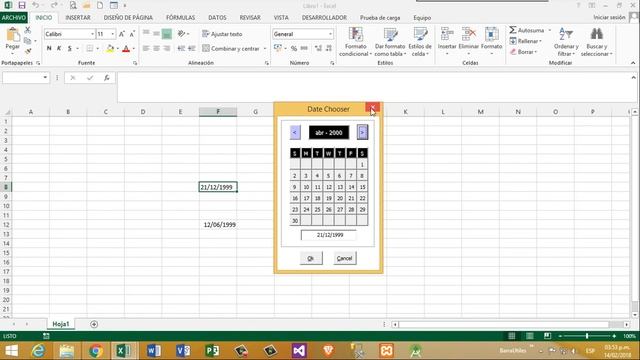
Task: Open the General number format dropdown
Action: point(330,34)
